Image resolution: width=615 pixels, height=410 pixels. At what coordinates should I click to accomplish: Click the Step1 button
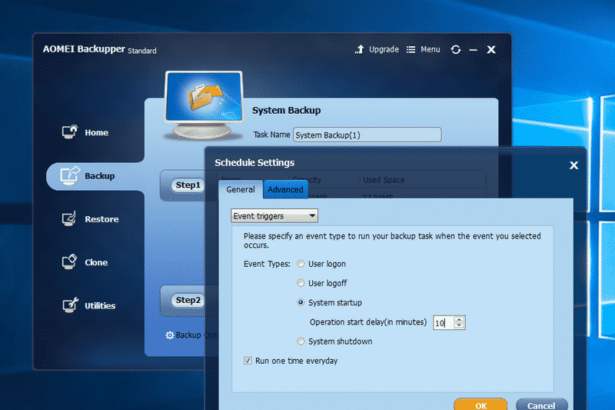(x=188, y=185)
